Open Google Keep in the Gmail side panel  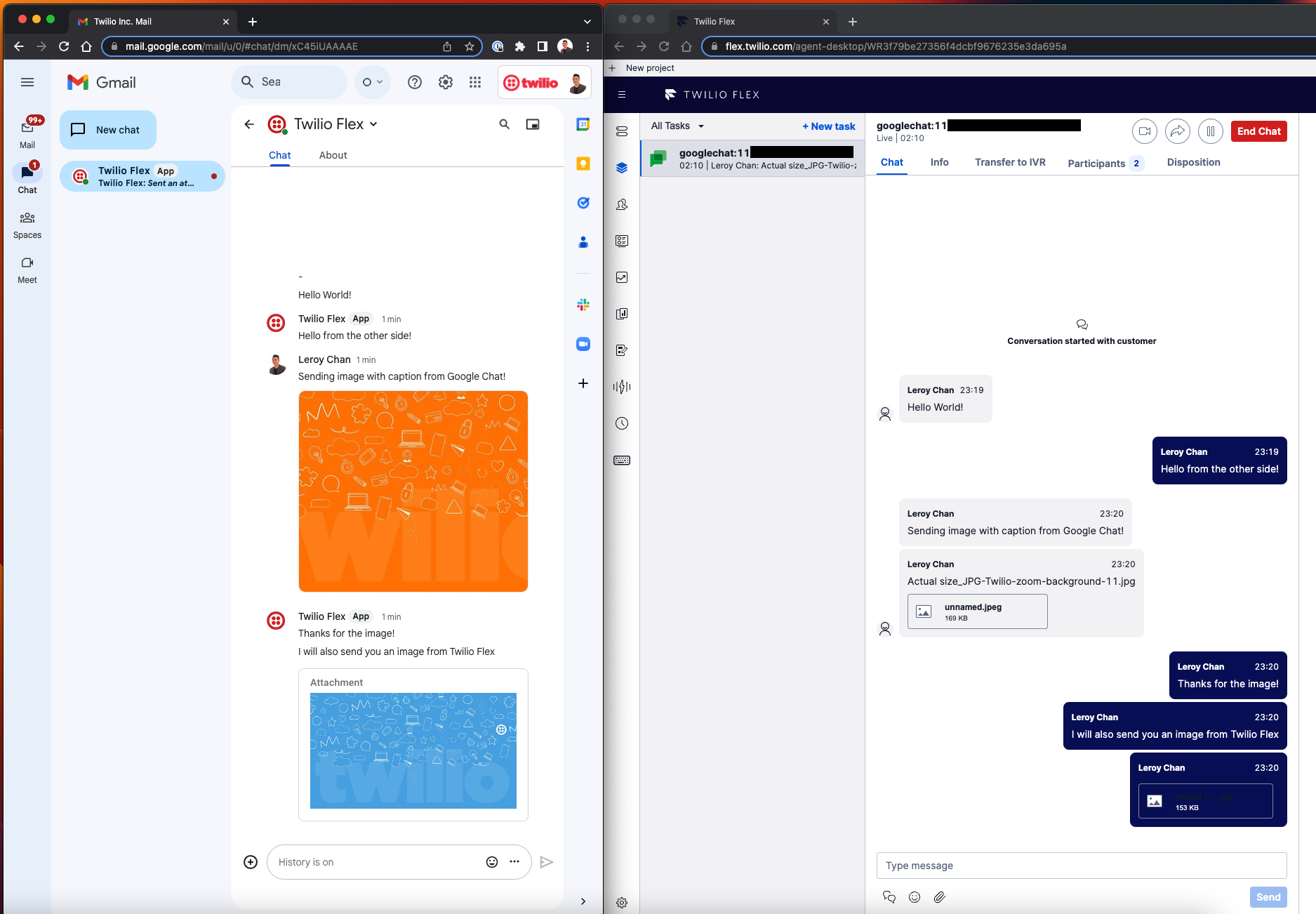pyautogui.click(x=583, y=163)
